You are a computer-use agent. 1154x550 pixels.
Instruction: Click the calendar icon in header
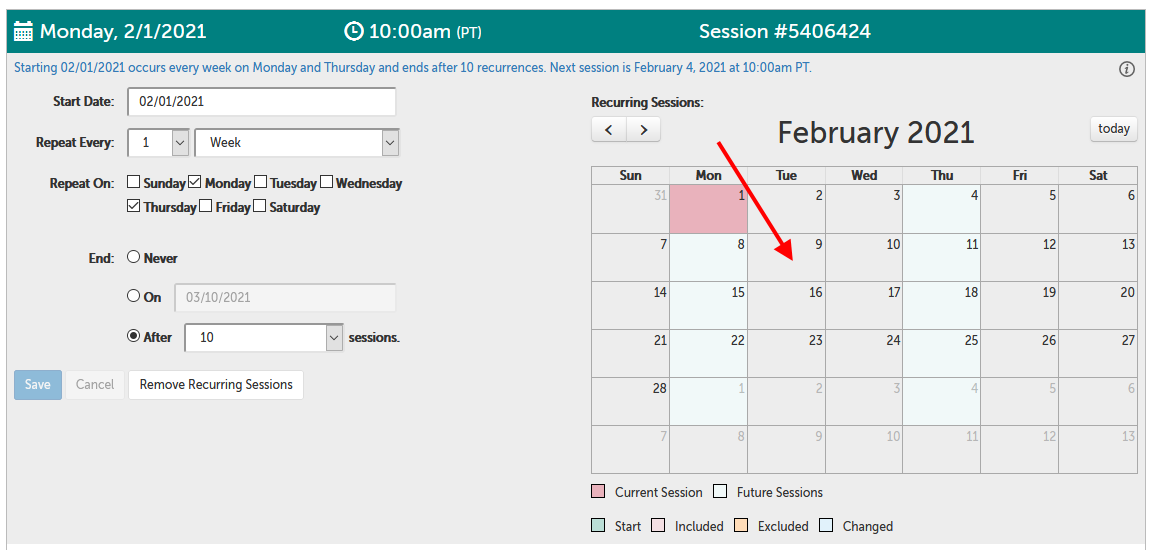coord(23,31)
